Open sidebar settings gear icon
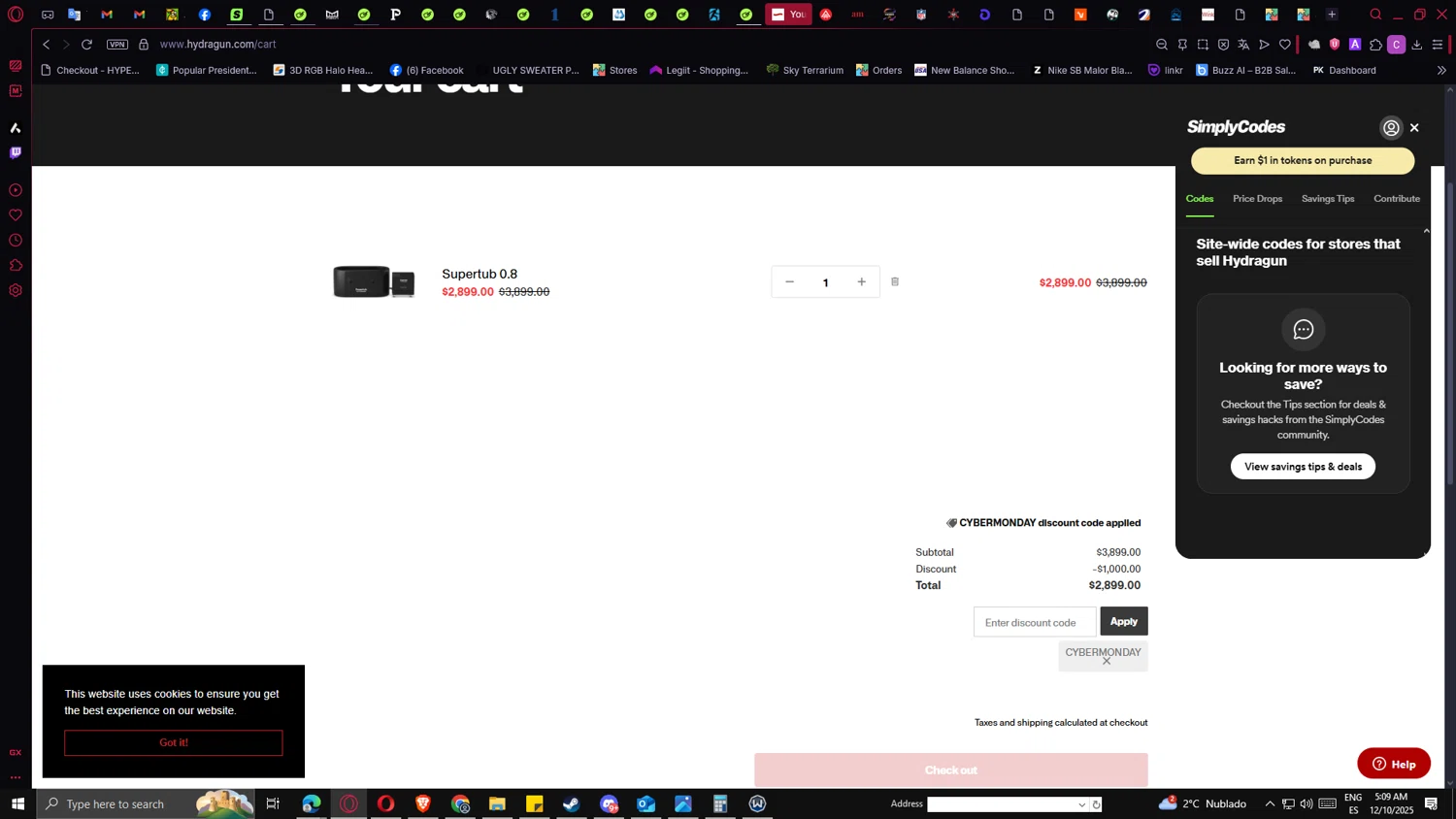The height and width of the screenshot is (819, 1456). pyautogui.click(x=16, y=291)
